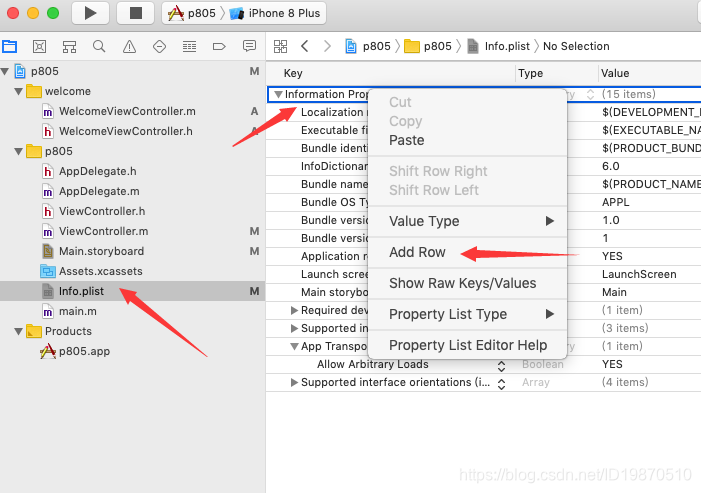
Task: Click No Selection in jump bar
Action: coord(576,46)
